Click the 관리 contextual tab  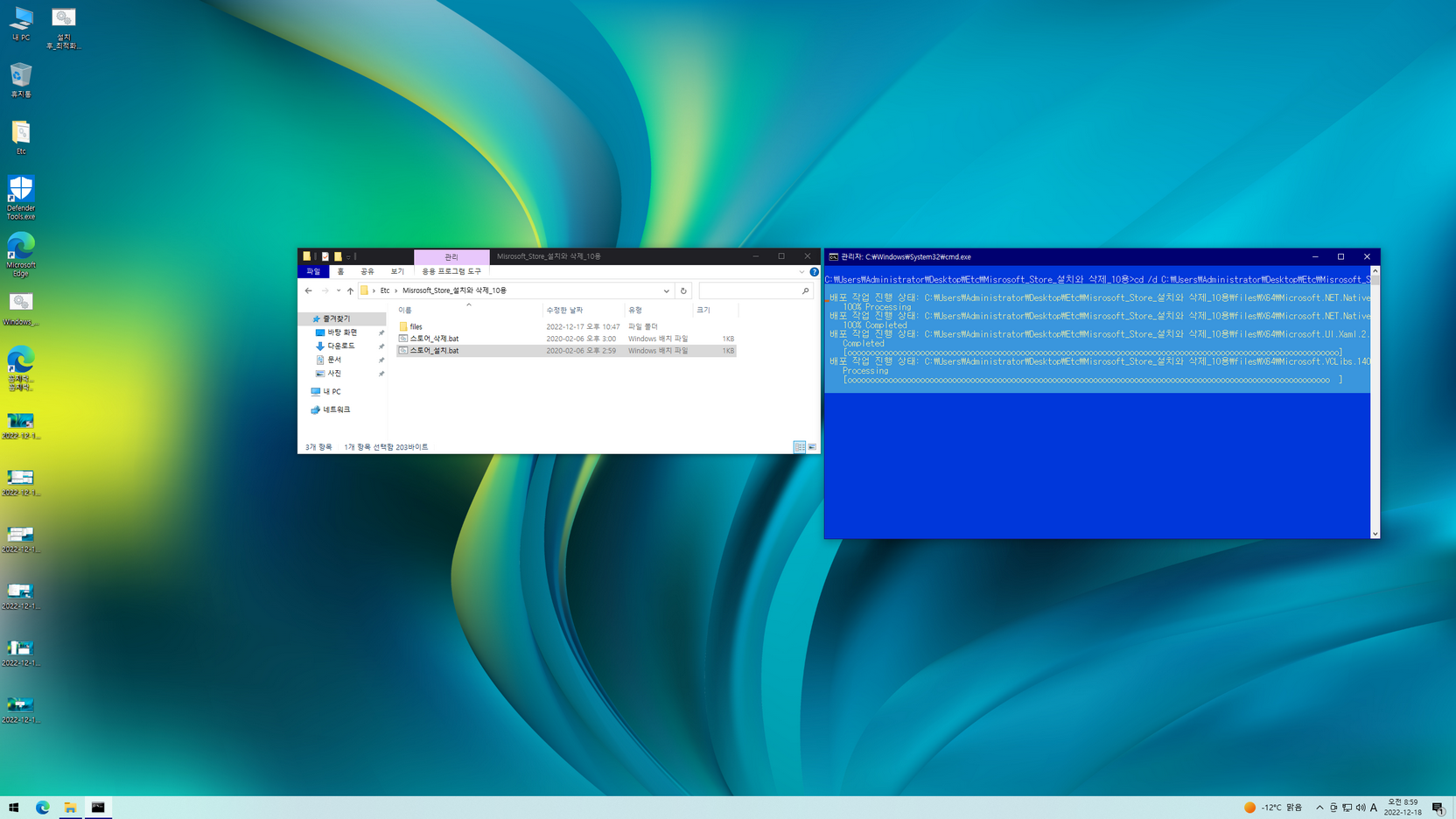451,256
